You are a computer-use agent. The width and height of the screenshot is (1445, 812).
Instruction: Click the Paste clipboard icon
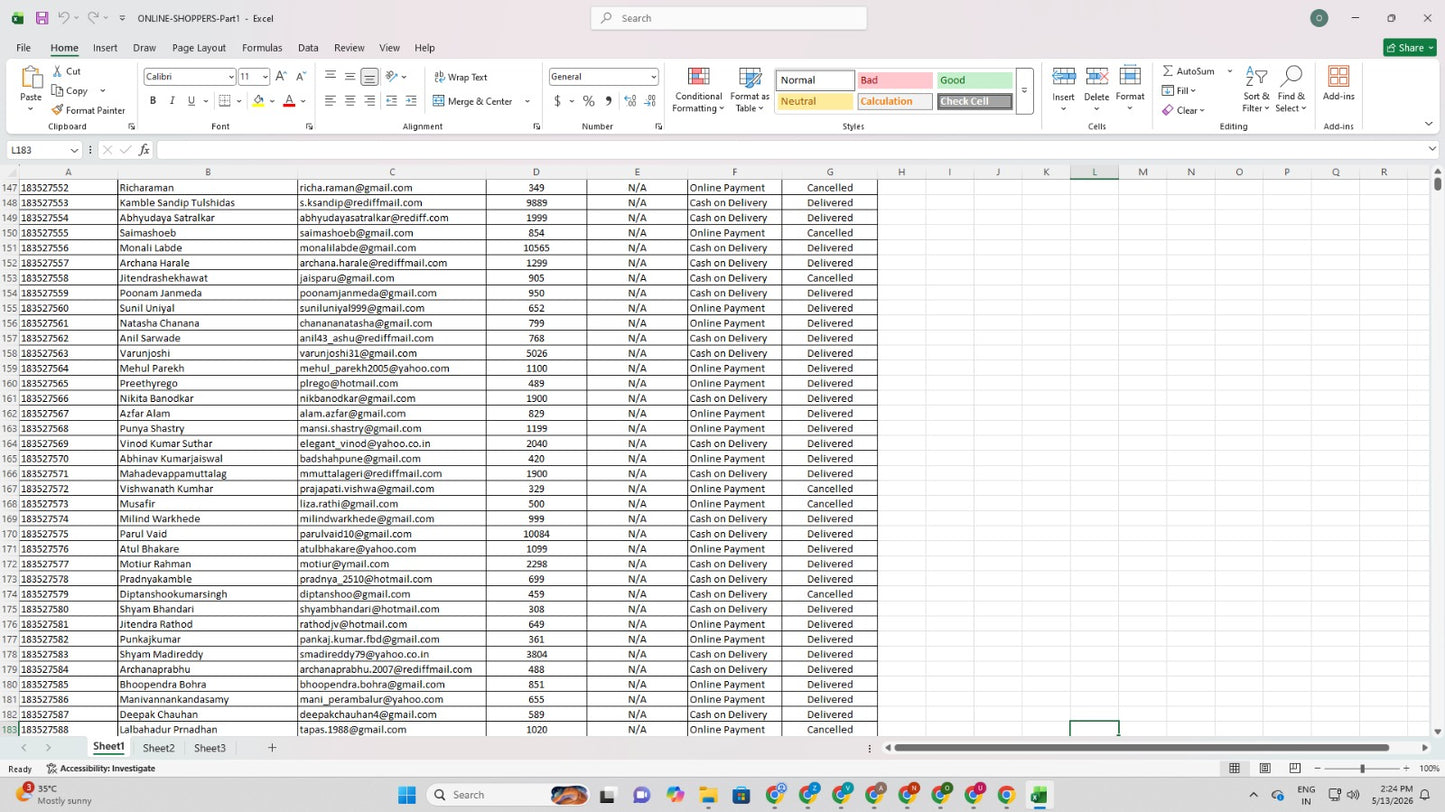(x=31, y=78)
